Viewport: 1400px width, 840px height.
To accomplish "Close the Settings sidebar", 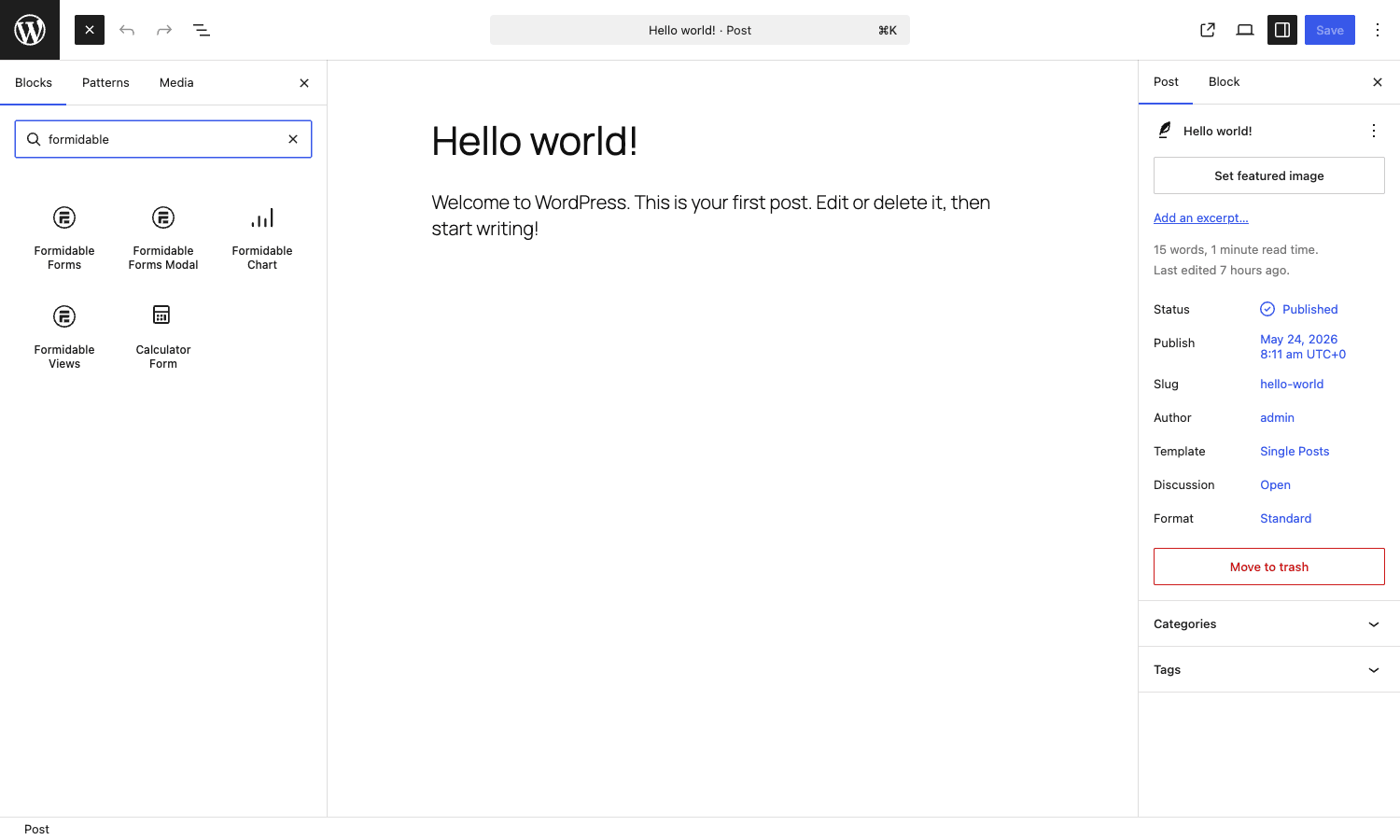I will point(1378,82).
